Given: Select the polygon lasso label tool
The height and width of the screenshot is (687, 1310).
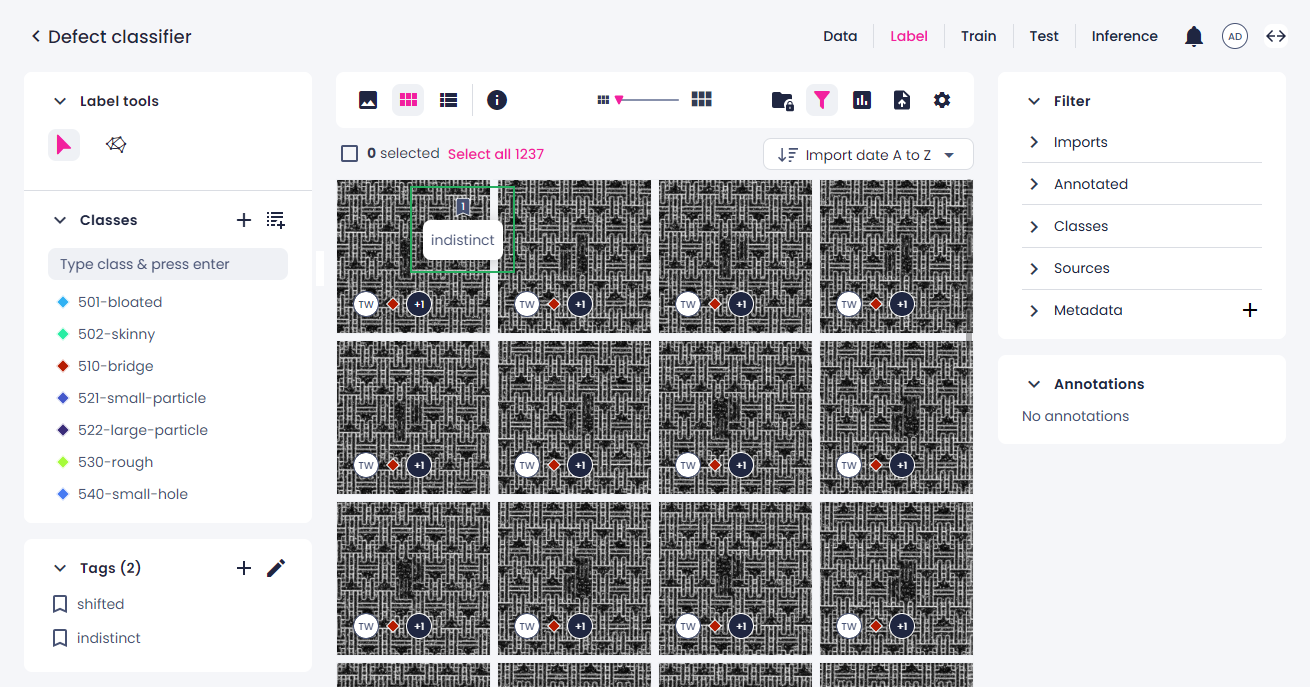Looking at the screenshot, I should coord(116,145).
